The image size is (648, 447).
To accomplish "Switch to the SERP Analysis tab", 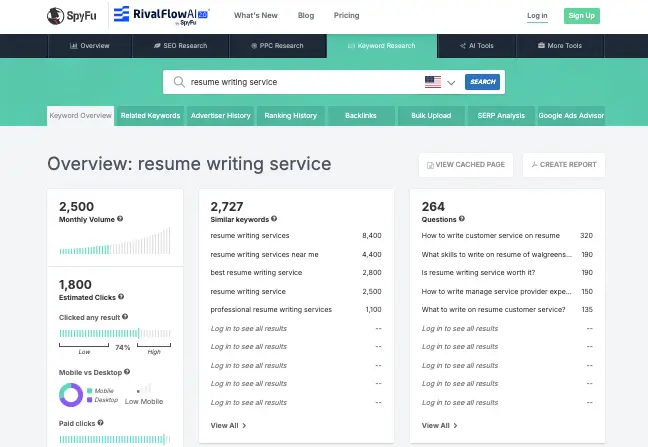I will pyautogui.click(x=501, y=116).
